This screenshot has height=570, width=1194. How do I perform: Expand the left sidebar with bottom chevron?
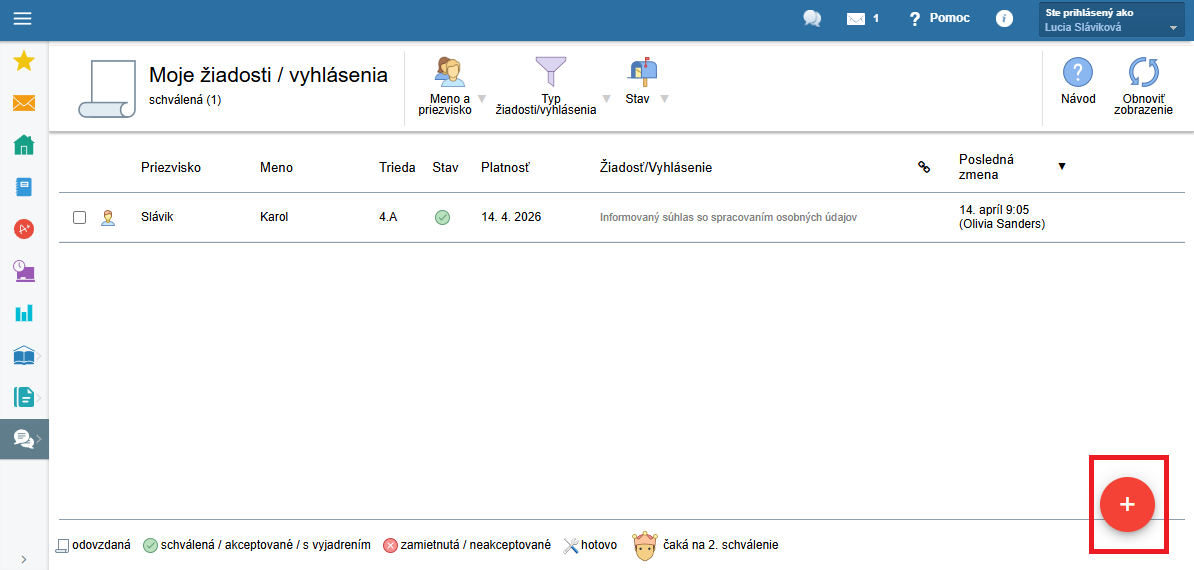click(x=24, y=559)
